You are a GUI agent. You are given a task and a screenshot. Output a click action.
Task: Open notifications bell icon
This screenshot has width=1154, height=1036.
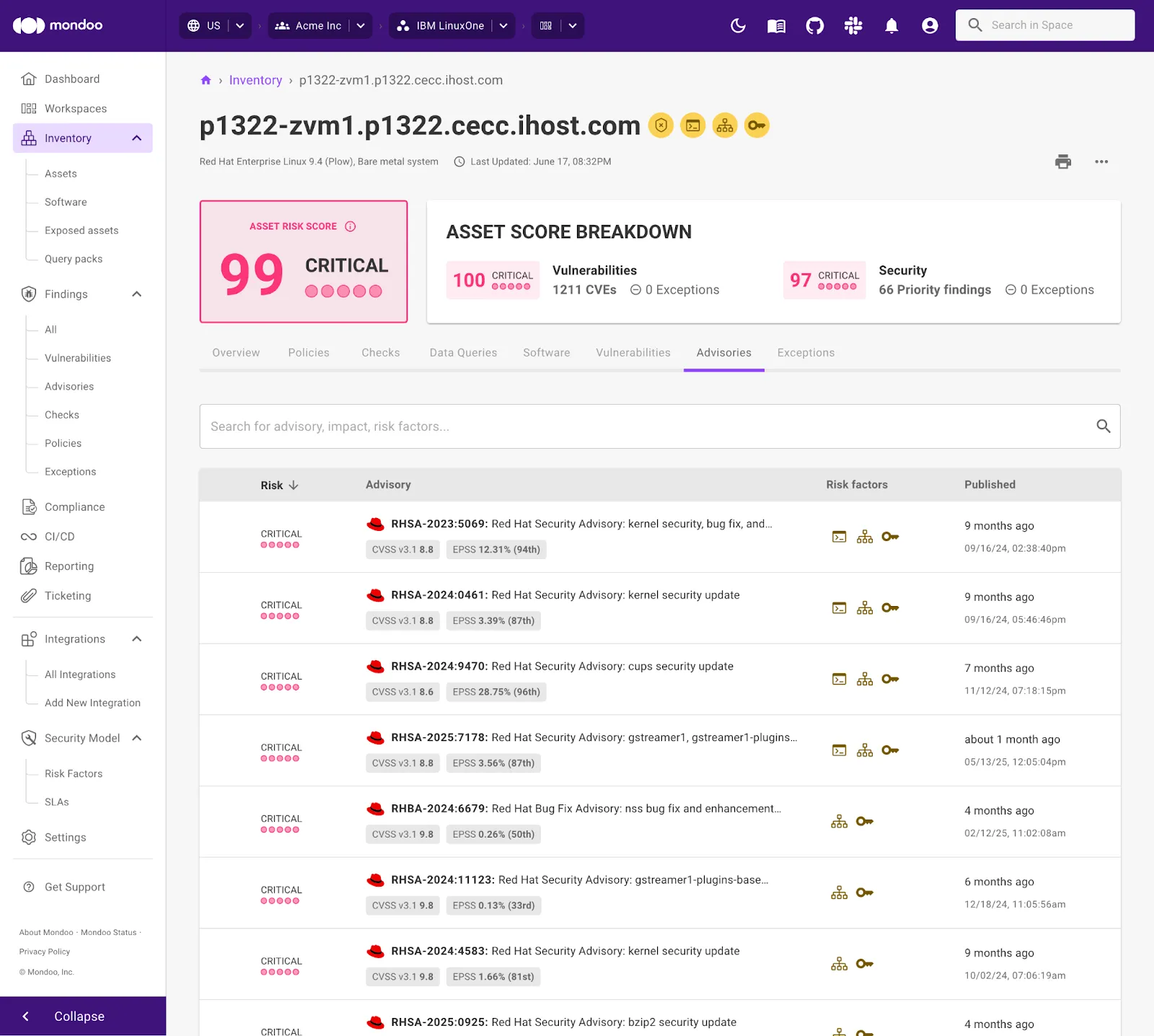891,26
